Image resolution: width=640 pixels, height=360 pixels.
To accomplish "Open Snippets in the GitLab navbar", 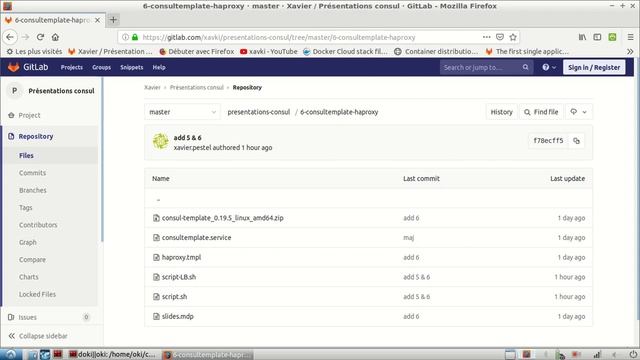I will [x=131, y=67].
